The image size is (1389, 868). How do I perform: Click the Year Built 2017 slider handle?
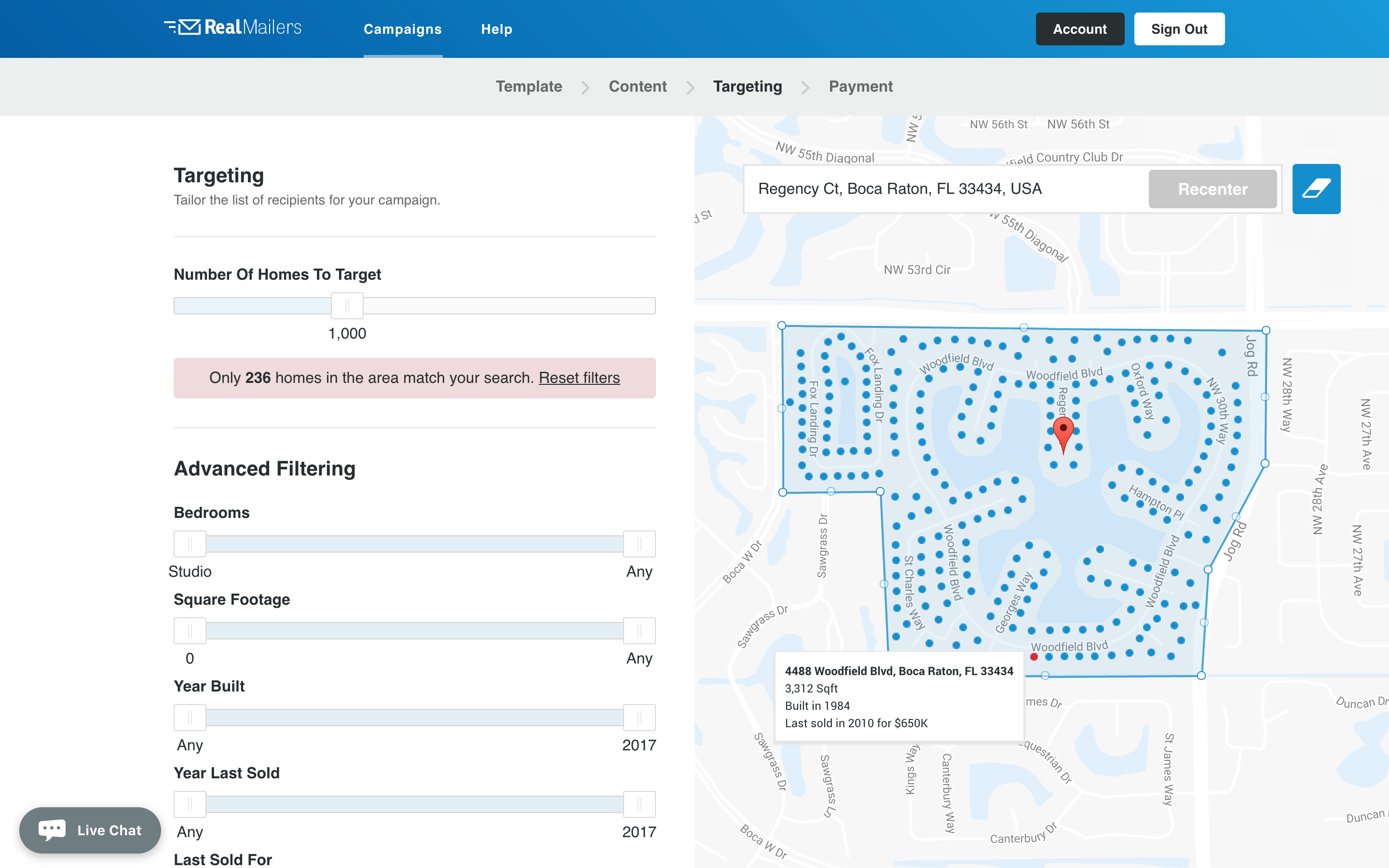pyautogui.click(x=639, y=717)
